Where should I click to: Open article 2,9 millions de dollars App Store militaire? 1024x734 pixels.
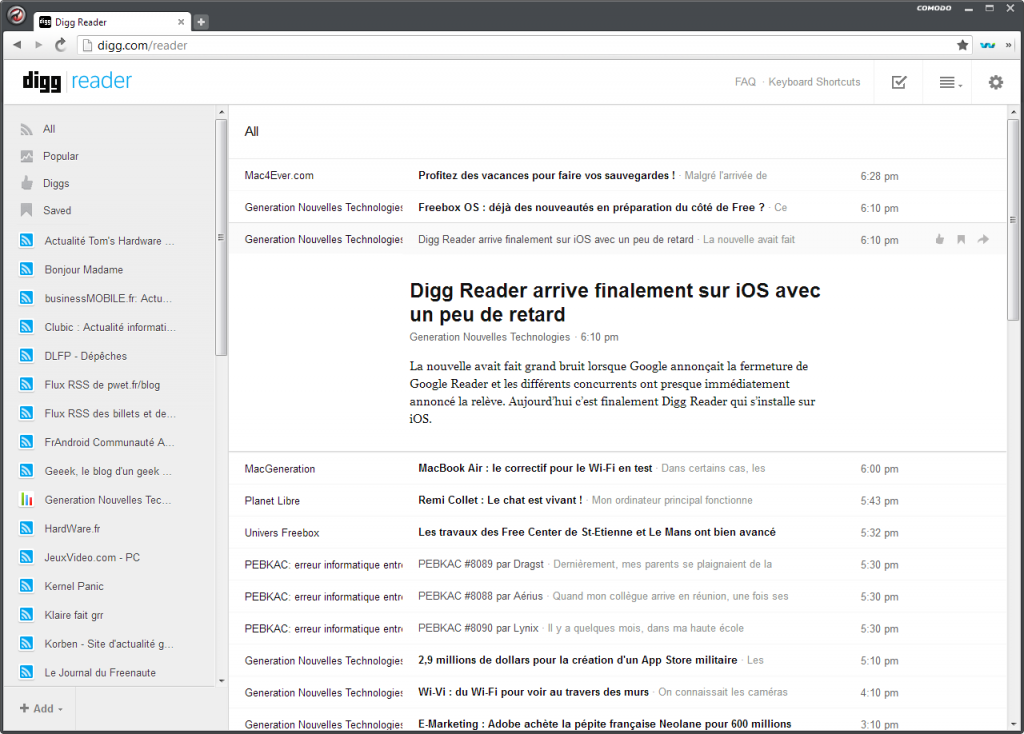577,660
